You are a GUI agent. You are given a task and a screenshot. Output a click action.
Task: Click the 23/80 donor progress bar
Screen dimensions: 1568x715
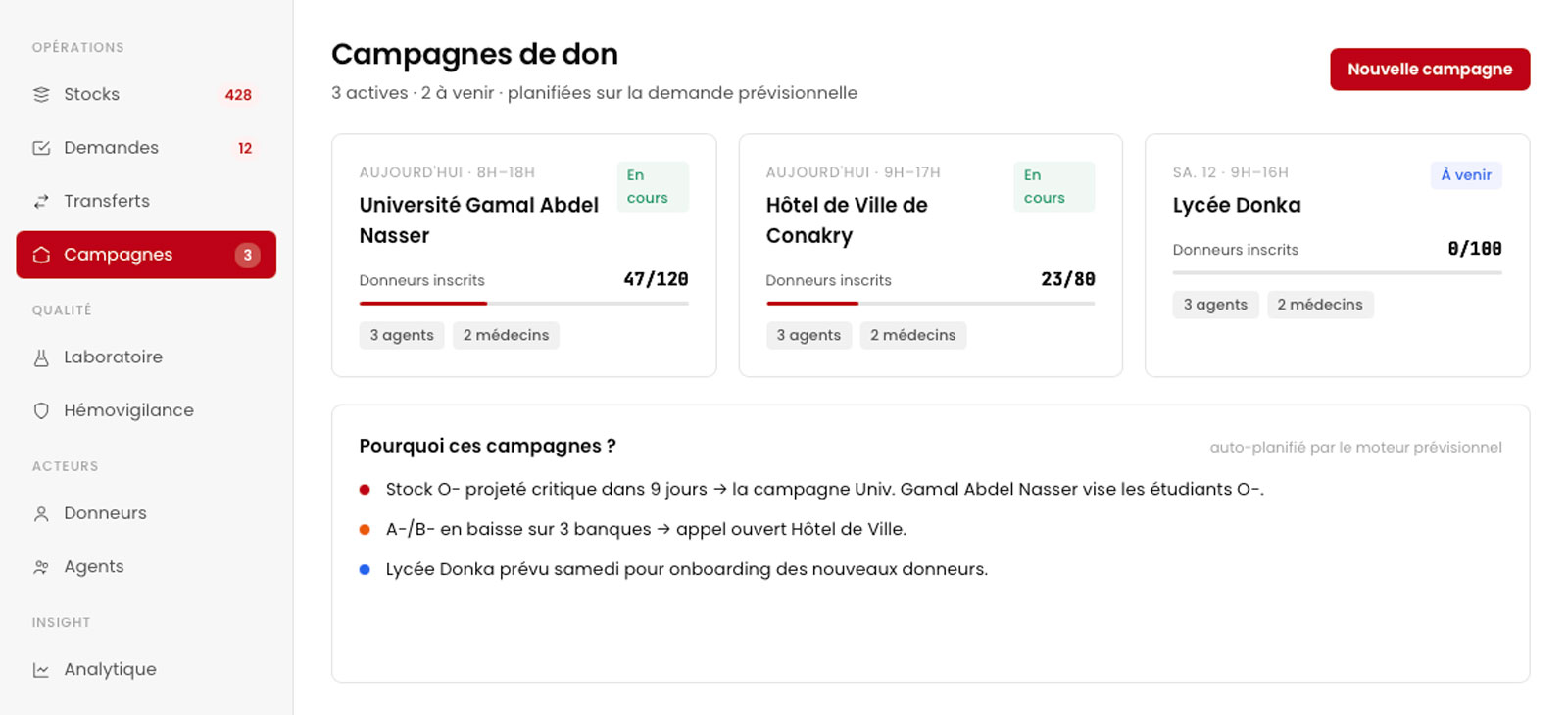point(931,304)
